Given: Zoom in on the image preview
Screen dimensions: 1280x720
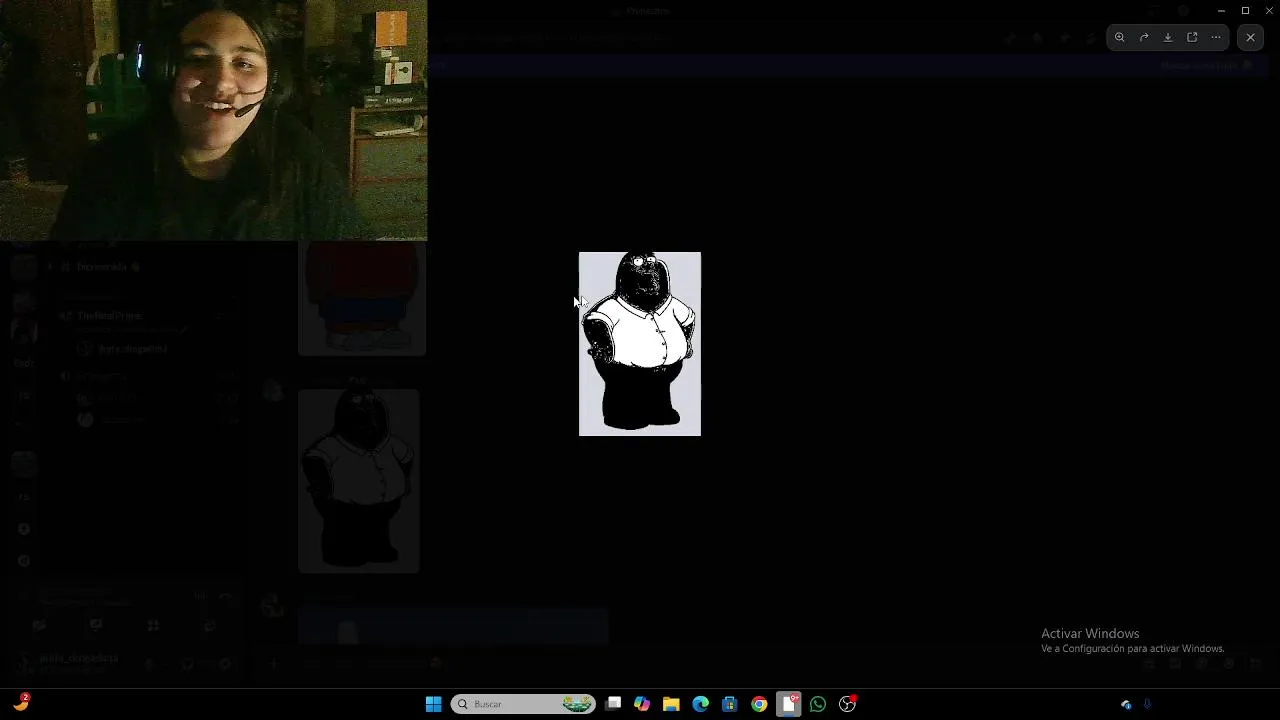Looking at the screenshot, I should pos(1120,37).
